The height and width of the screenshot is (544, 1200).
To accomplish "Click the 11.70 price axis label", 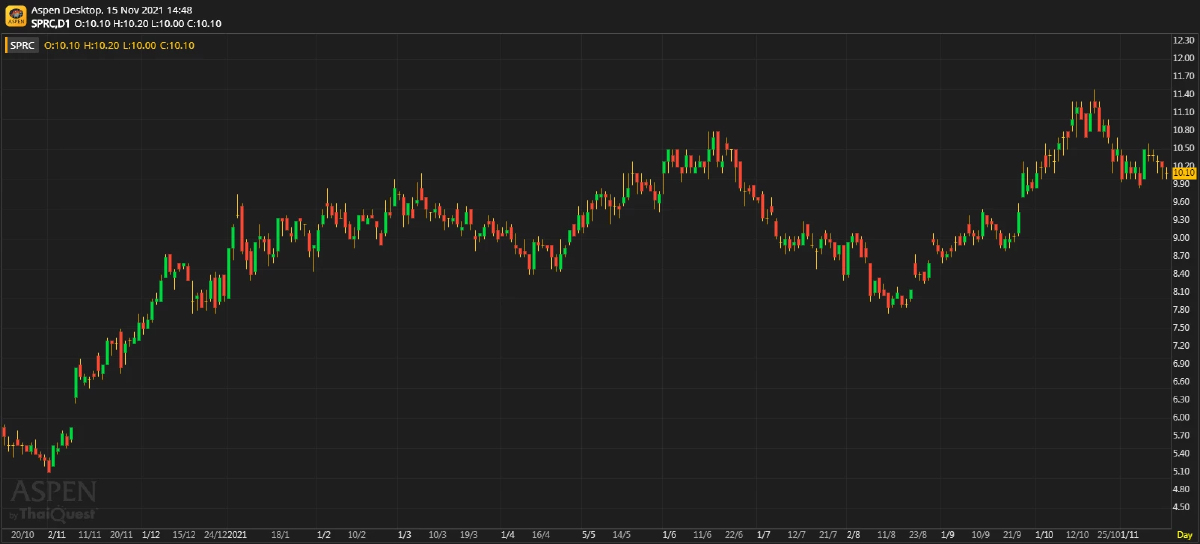I will click(1184, 76).
